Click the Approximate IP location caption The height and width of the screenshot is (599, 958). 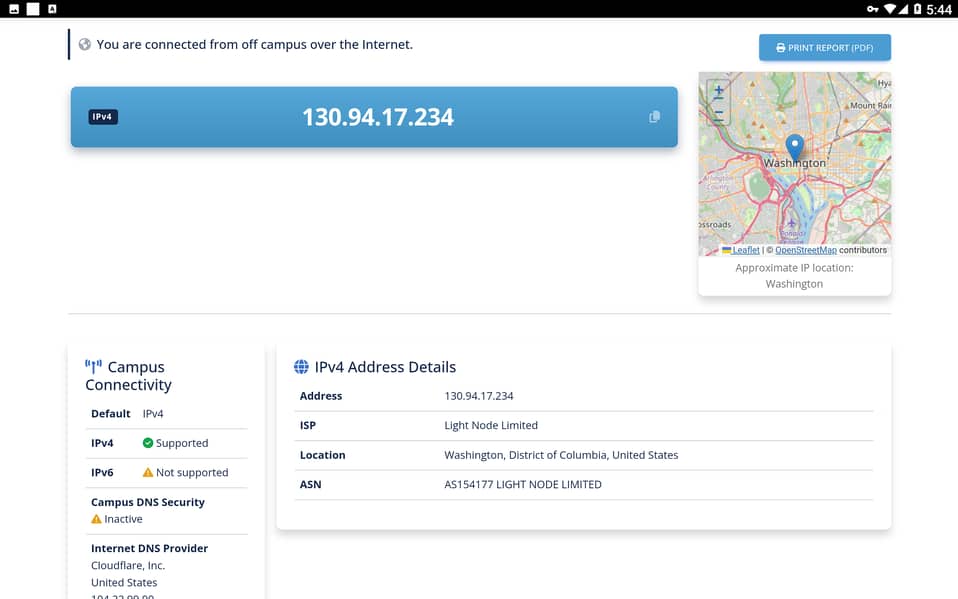tap(794, 276)
